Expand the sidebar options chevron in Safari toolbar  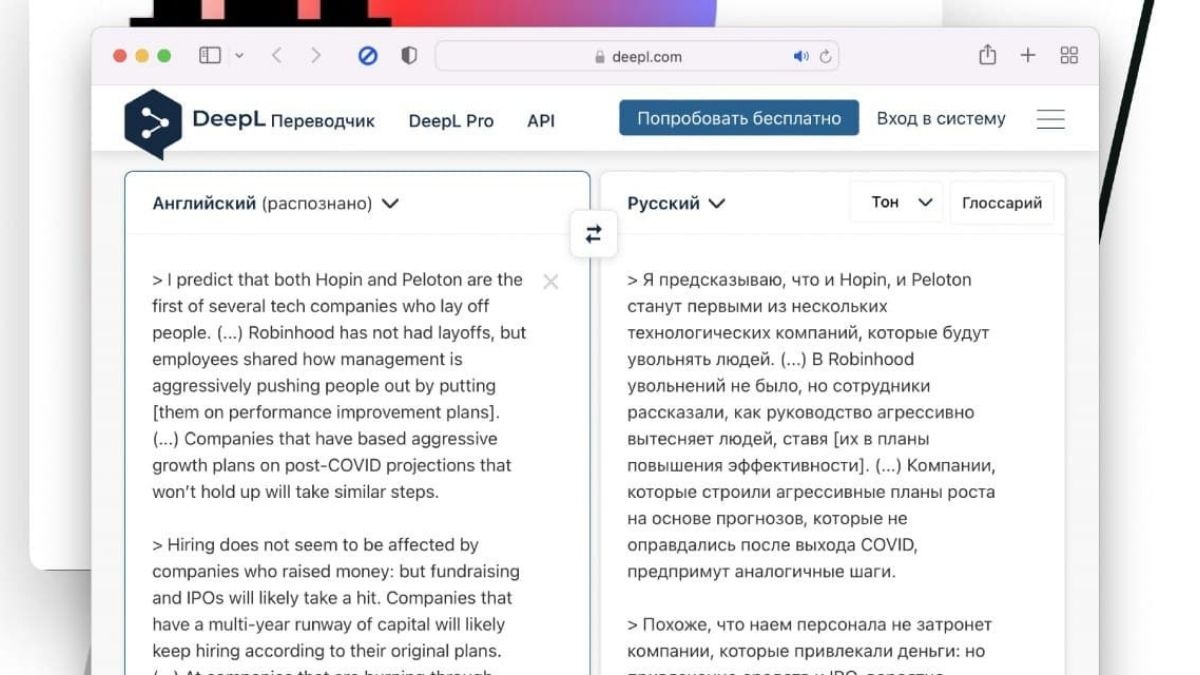pos(239,57)
